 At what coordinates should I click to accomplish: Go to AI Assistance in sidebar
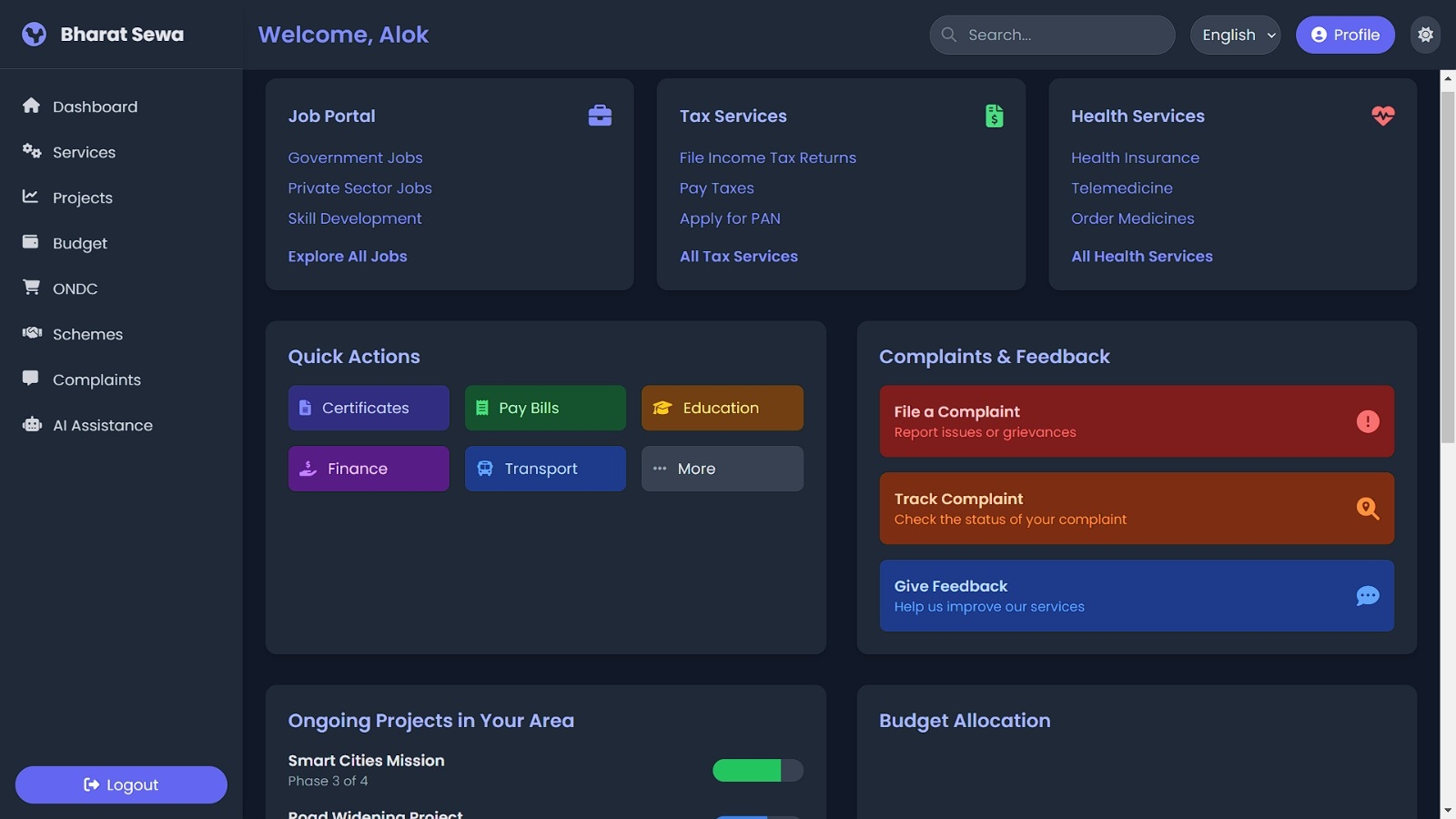[x=102, y=425]
